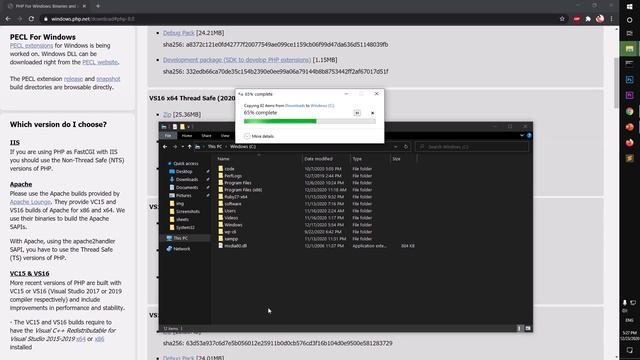Screen dimensions: 640x360
Task: Open Explorer help icon
Action: [x=529, y=136]
